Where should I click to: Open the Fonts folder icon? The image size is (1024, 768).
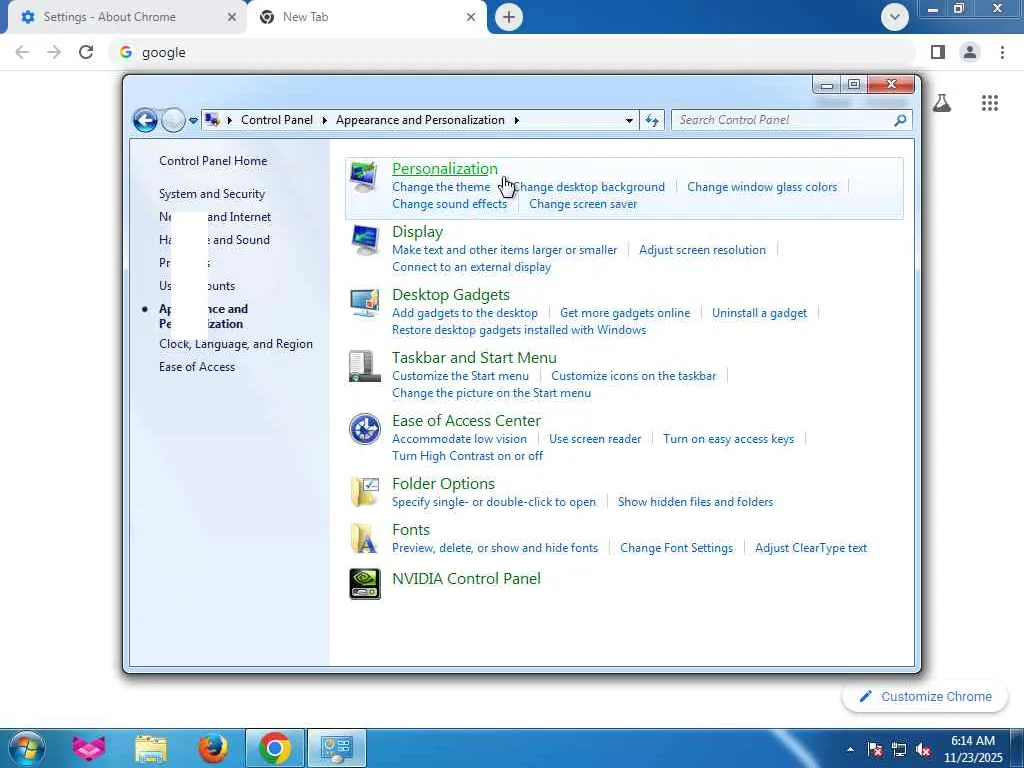pos(364,539)
